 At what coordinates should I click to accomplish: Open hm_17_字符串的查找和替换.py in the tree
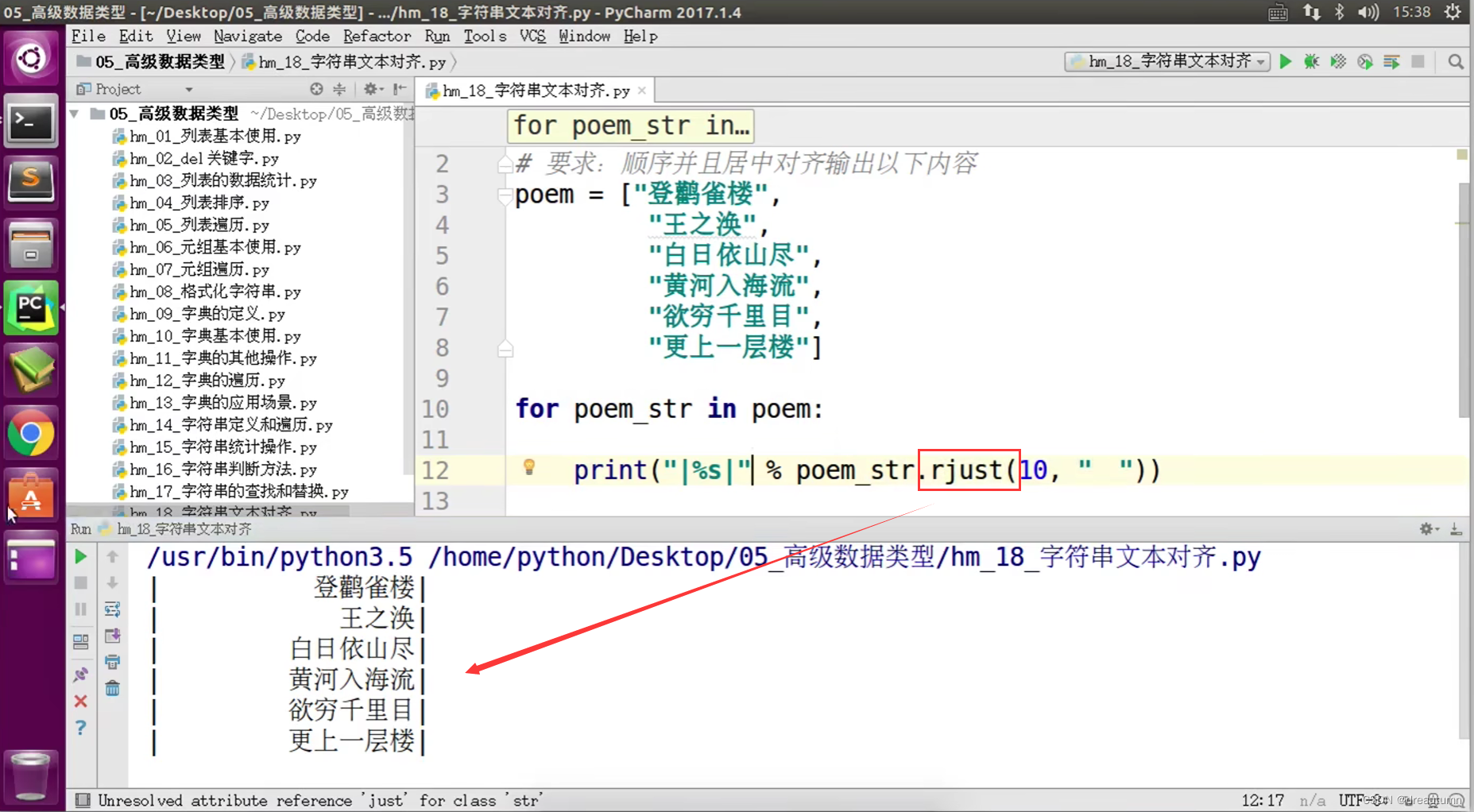click(x=230, y=493)
